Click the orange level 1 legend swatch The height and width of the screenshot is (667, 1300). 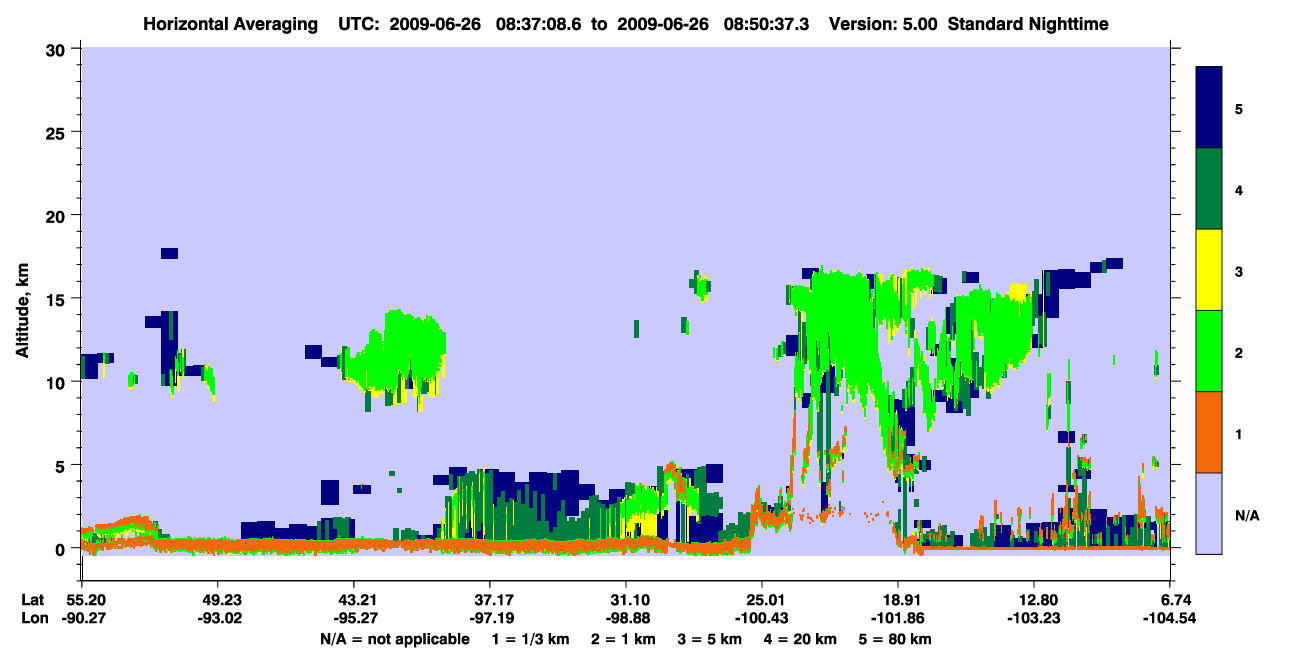(x=1209, y=432)
